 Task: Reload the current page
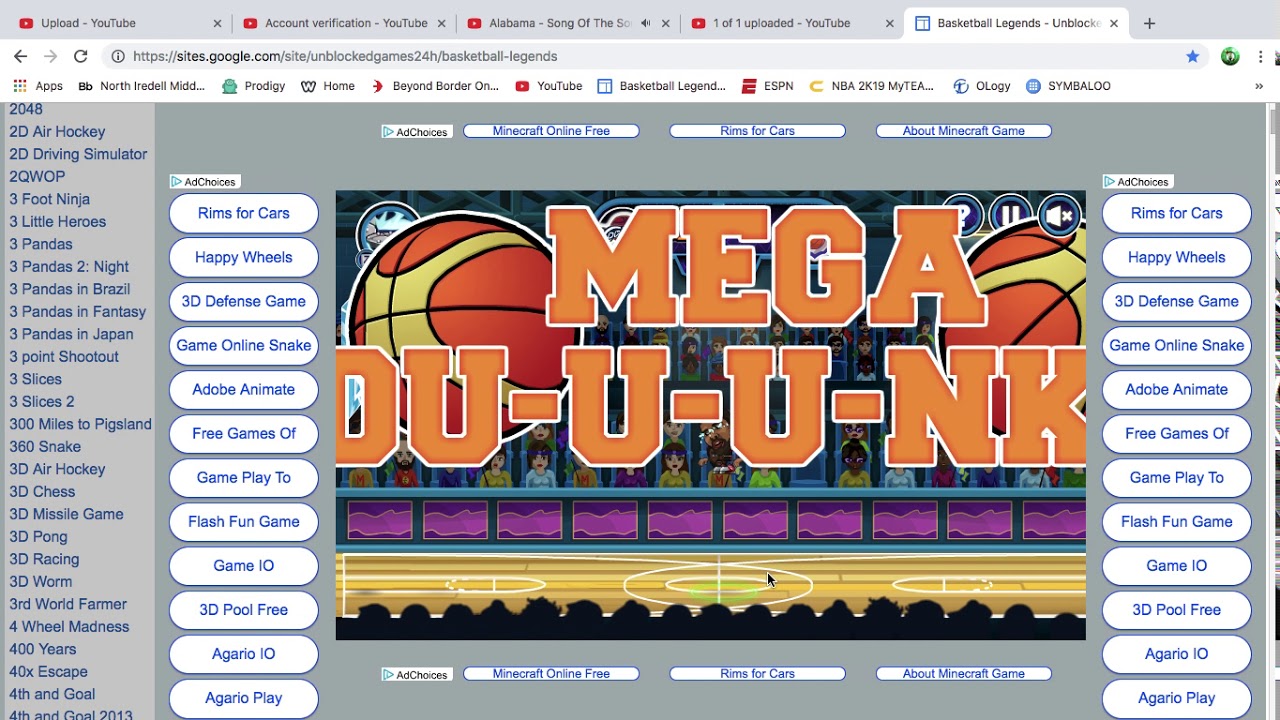tap(81, 56)
